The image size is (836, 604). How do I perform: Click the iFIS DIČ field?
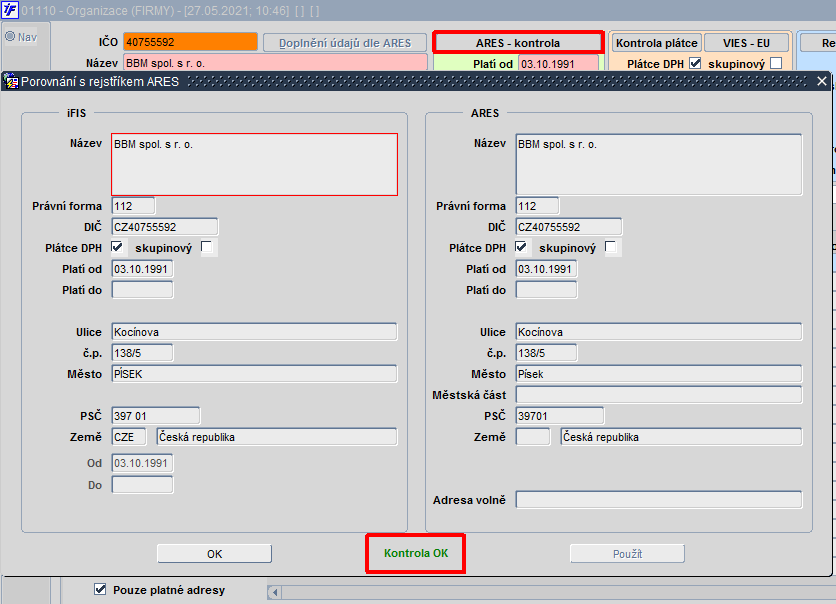pos(165,227)
